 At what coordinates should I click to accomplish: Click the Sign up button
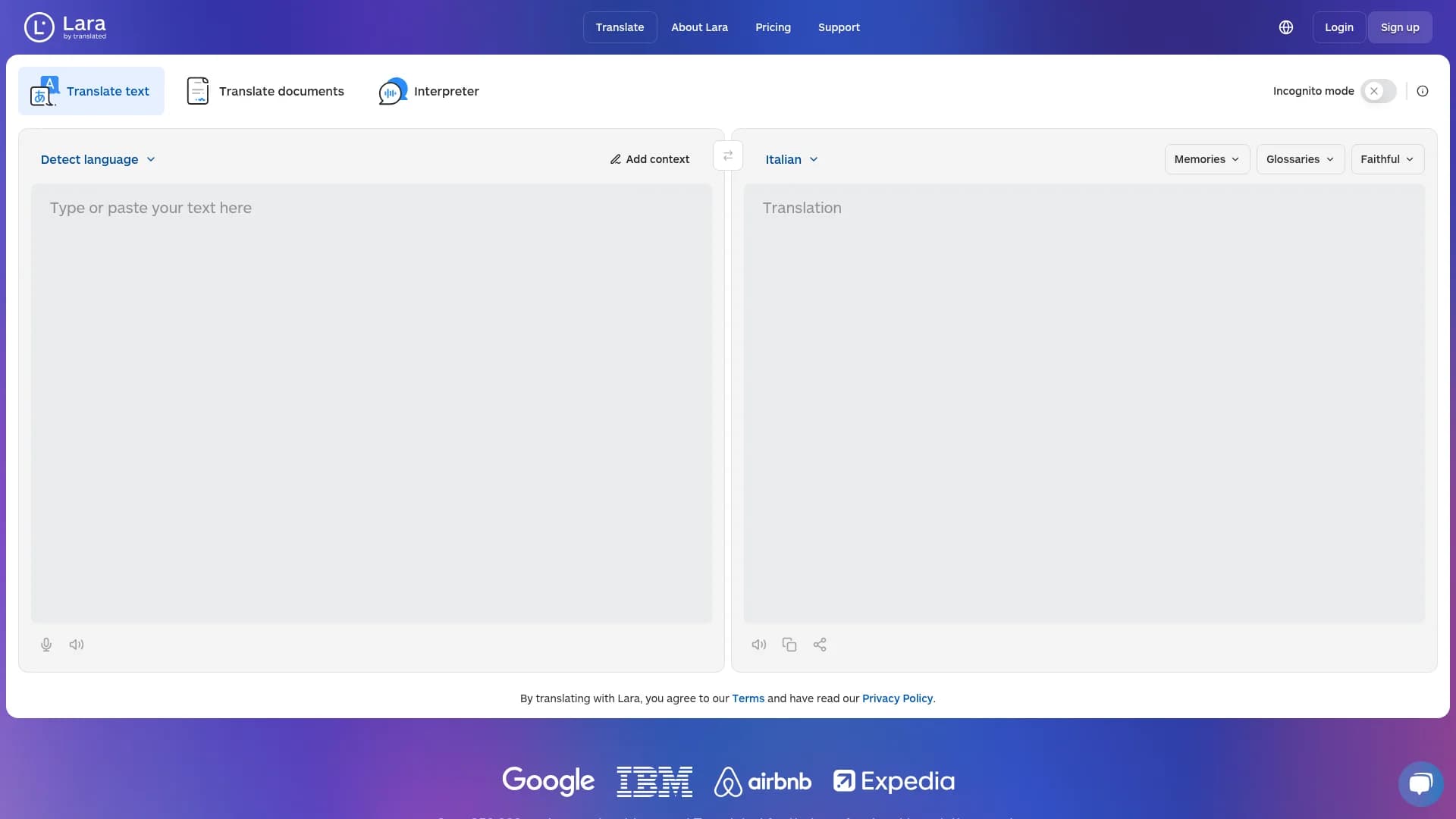tap(1400, 27)
